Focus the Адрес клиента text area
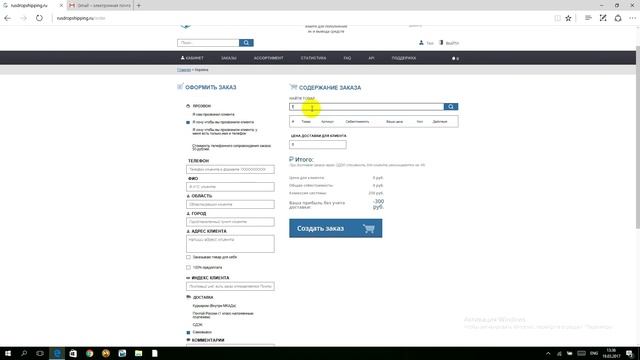 coord(230,244)
